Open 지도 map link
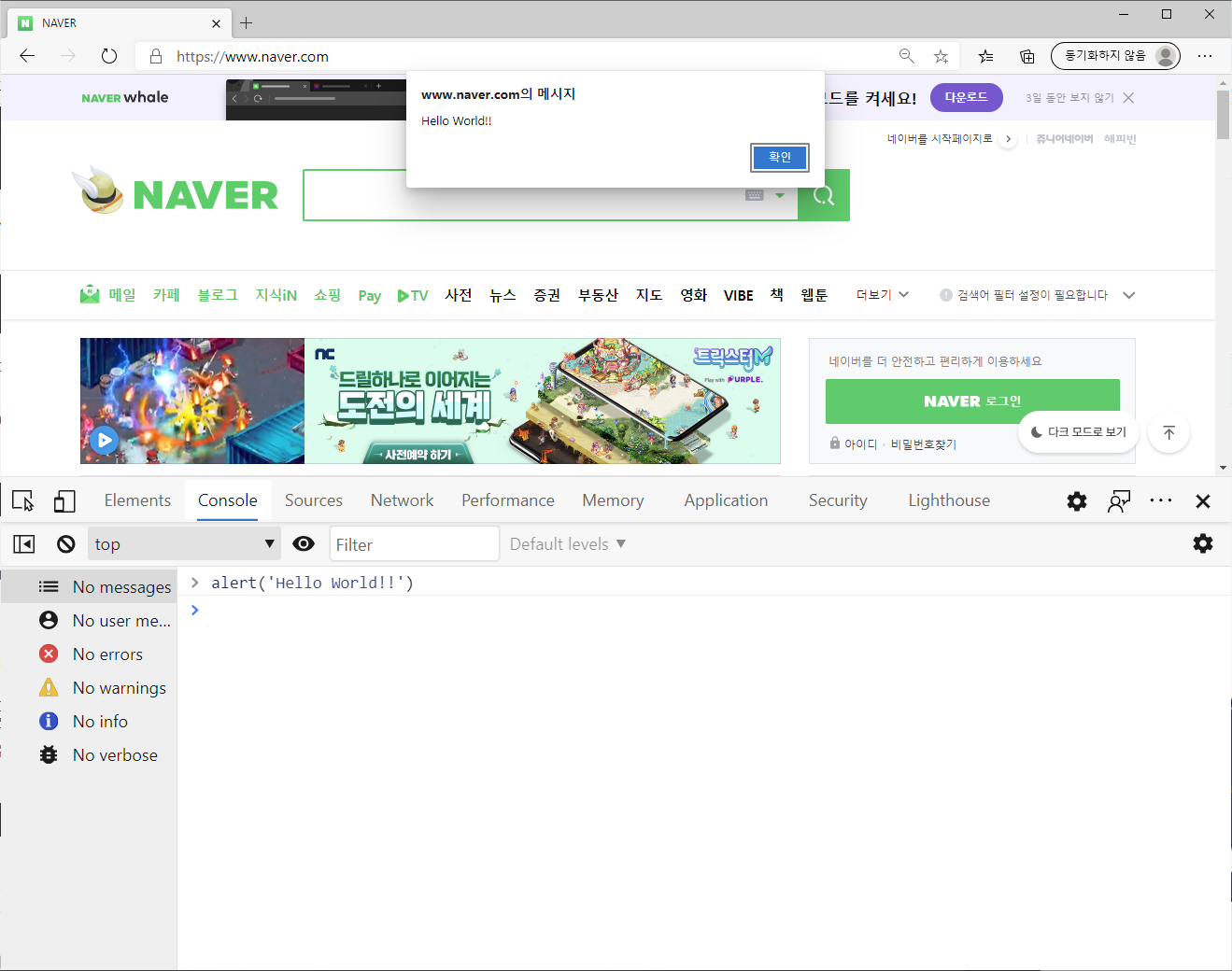The width and height of the screenshot is (1232, 971). pyautogui.click(x=649, y=295)
